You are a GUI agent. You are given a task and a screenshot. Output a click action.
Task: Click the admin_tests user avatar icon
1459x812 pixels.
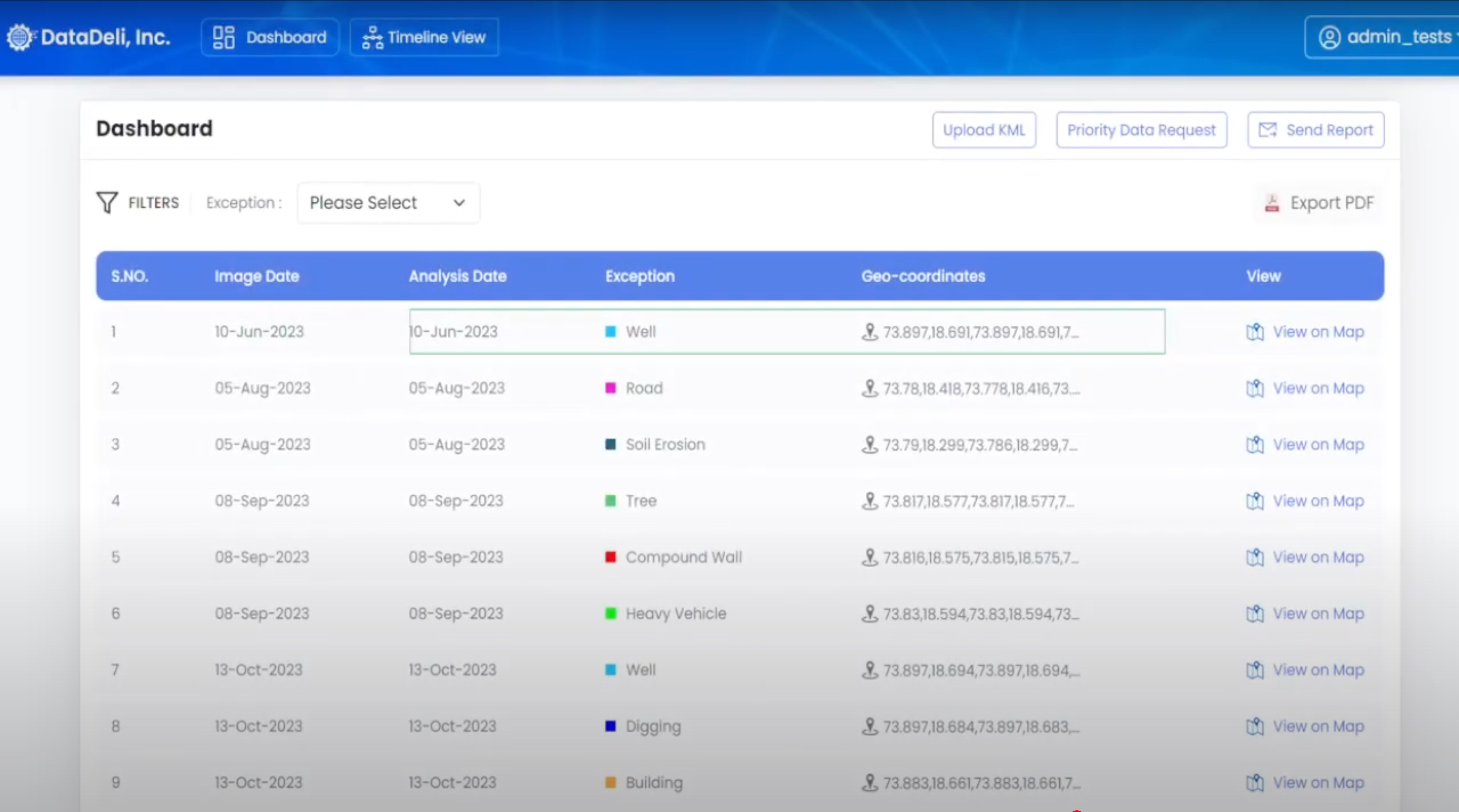click(x=1329, y=38)
